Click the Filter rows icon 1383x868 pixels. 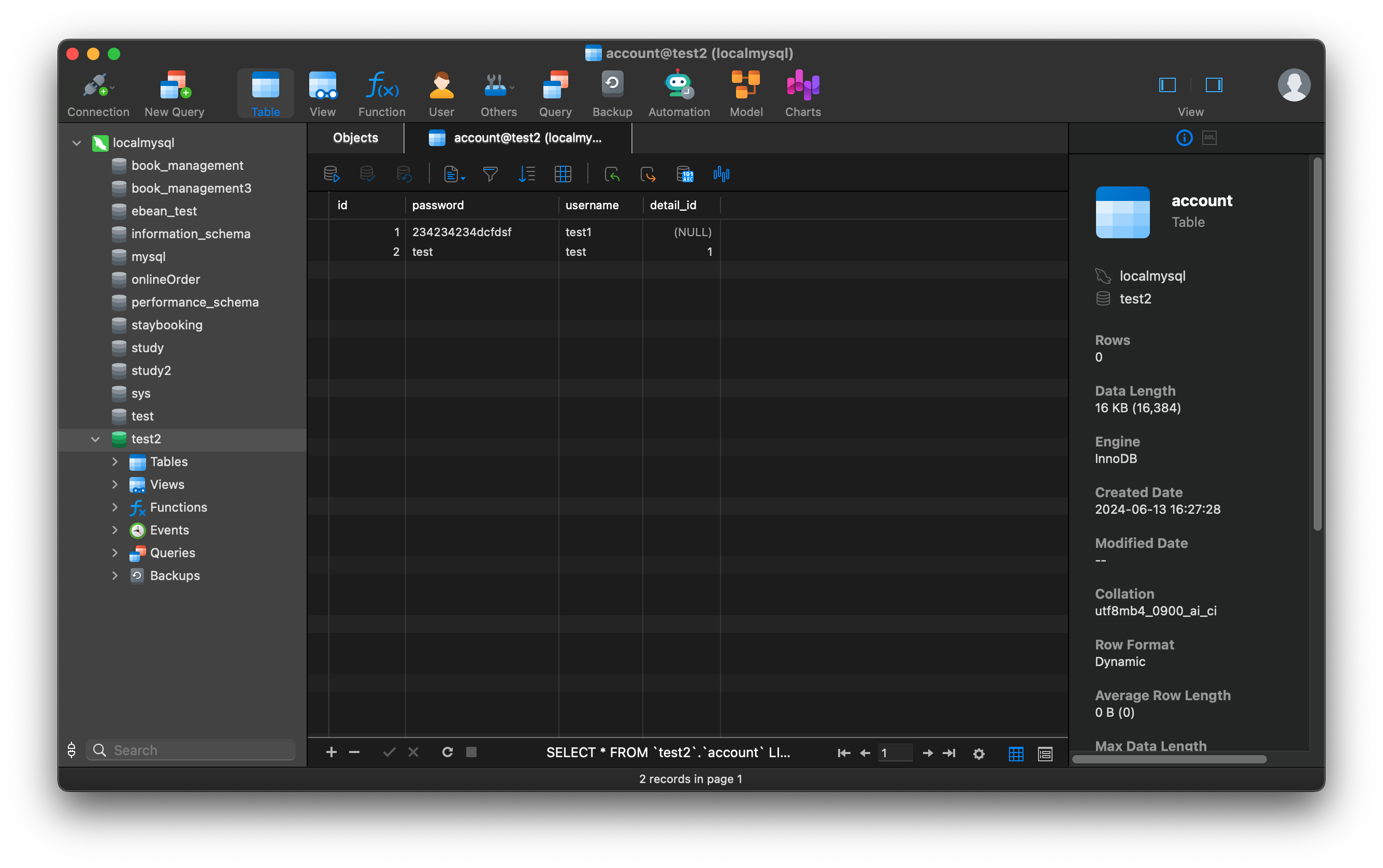pos(491,175)
